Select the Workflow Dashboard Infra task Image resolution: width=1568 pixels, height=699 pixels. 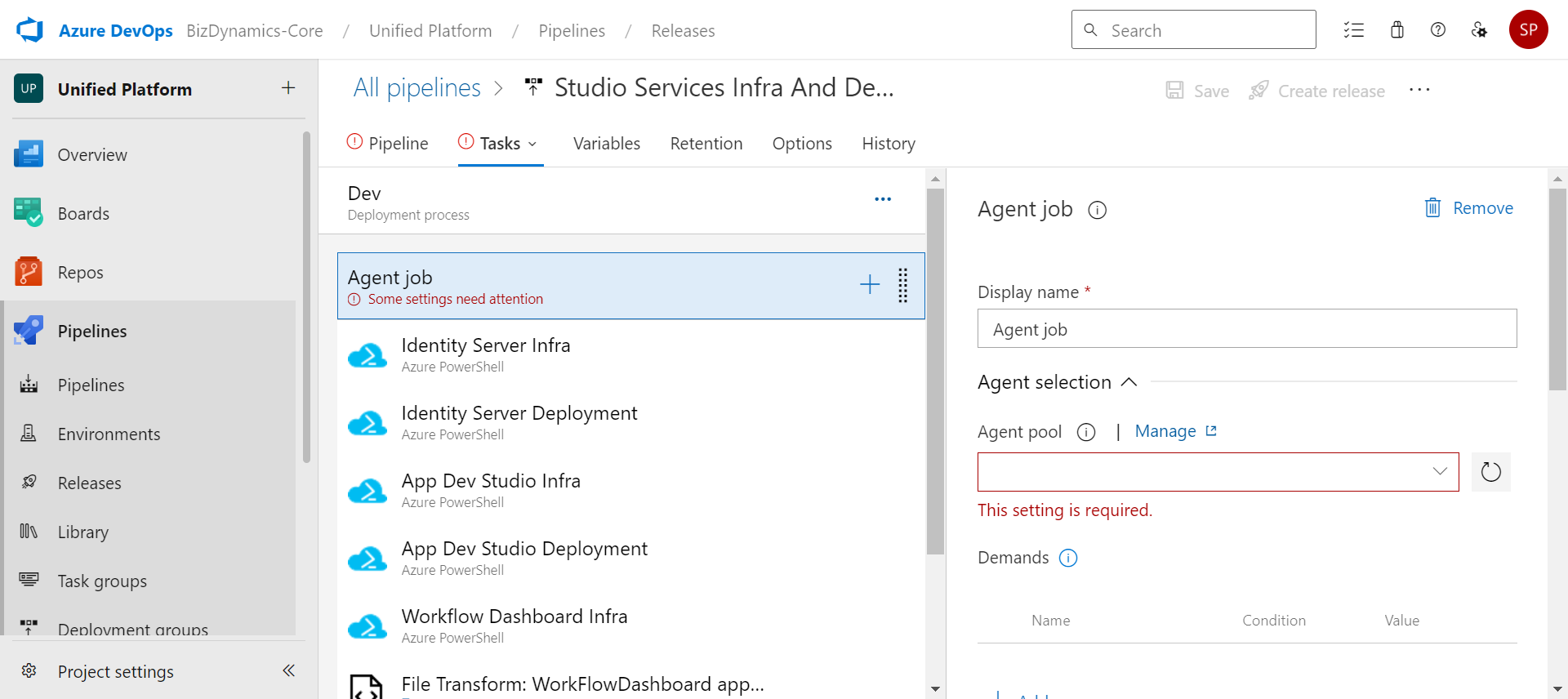(631, 626)
